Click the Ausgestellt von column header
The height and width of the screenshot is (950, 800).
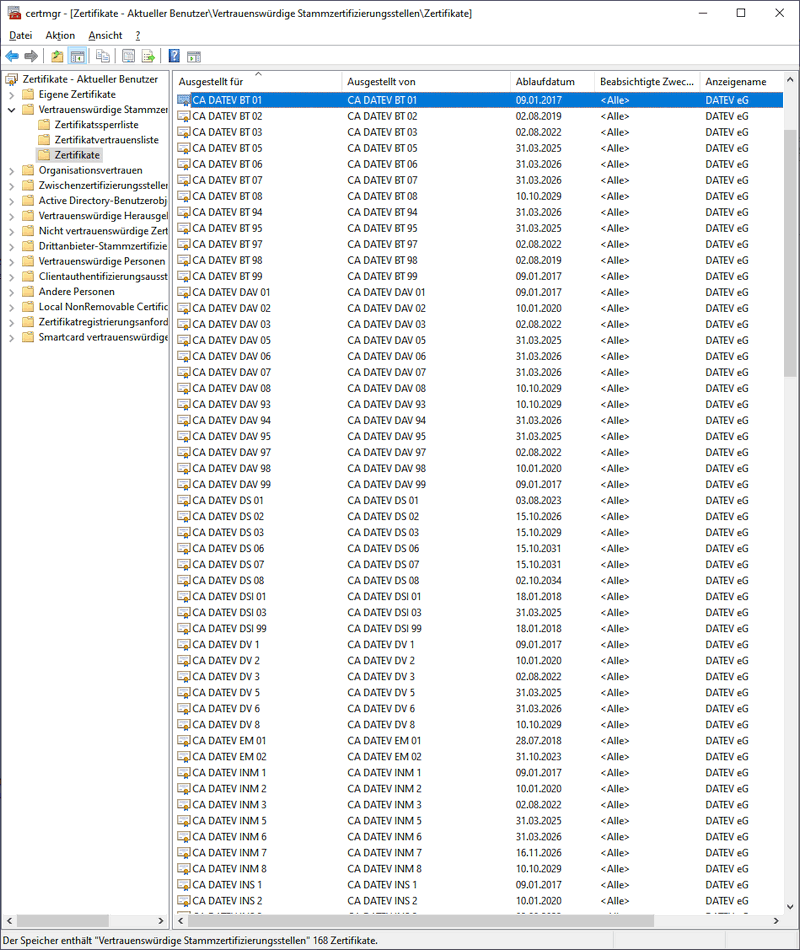pyautogui.click(x=380, y=81)
